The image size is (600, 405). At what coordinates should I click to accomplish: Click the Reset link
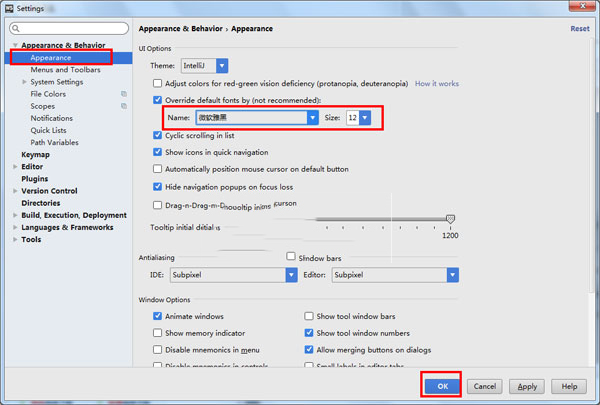(x=580, y=29)
